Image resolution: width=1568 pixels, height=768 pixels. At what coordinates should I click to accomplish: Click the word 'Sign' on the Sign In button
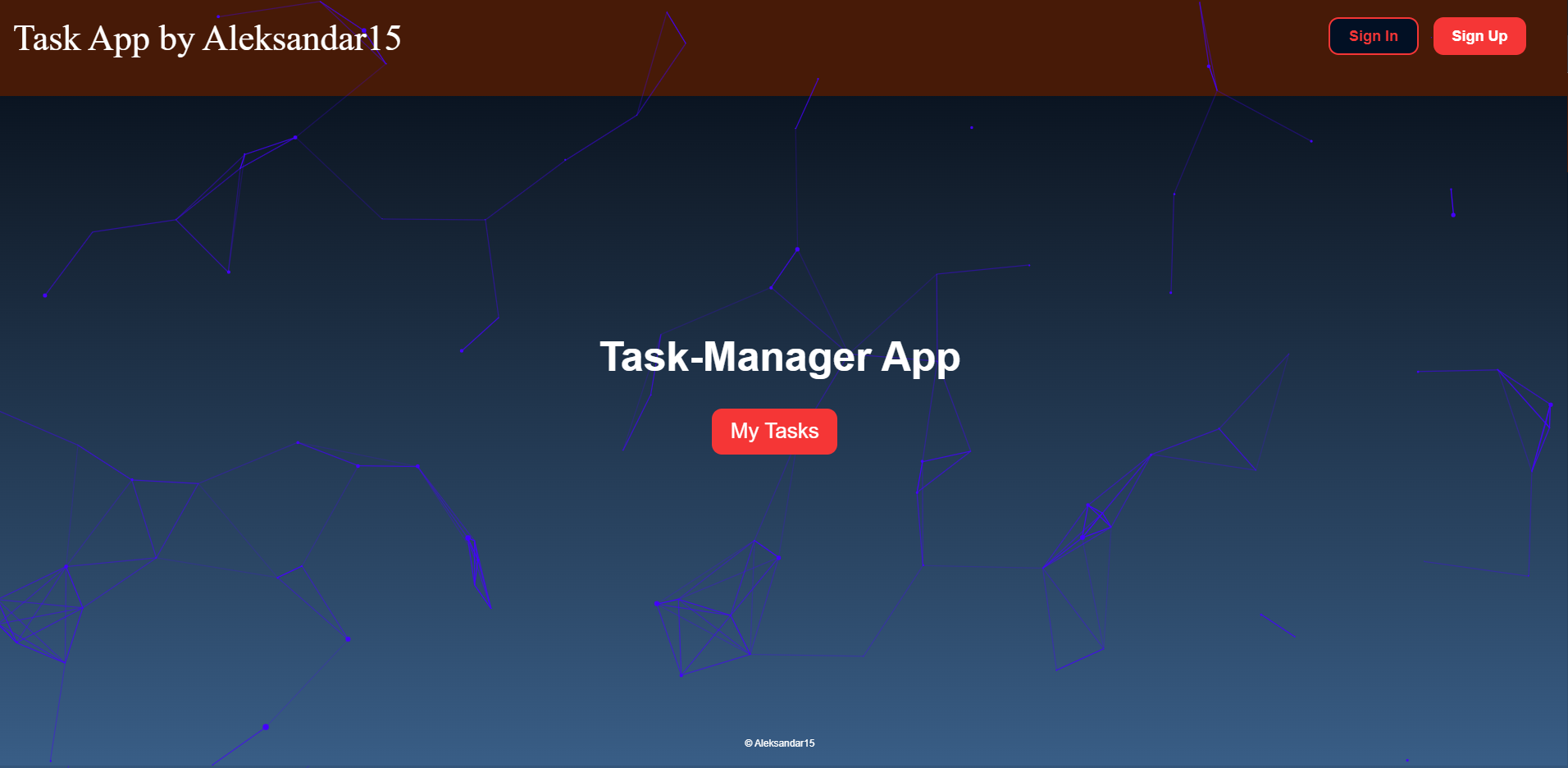[1365, 36]
